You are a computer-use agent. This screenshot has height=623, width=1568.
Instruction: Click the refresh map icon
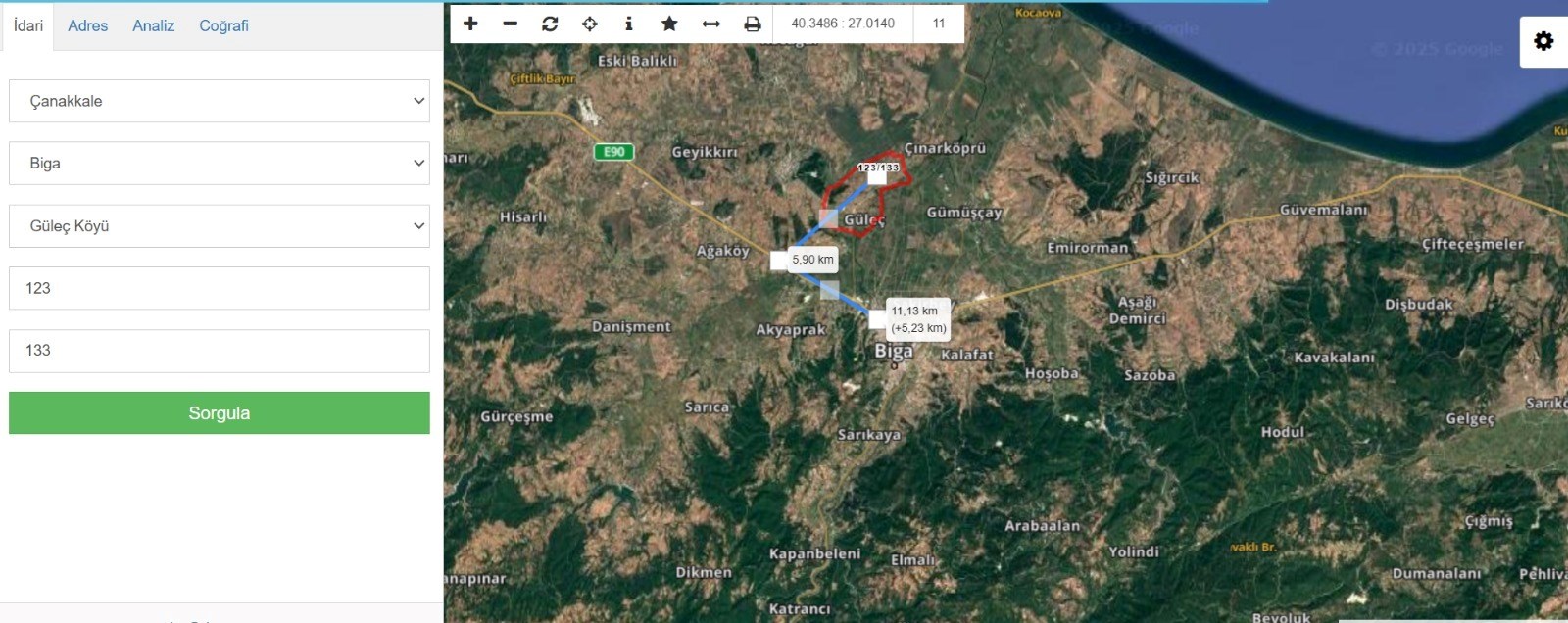click(x=550, y=24)
